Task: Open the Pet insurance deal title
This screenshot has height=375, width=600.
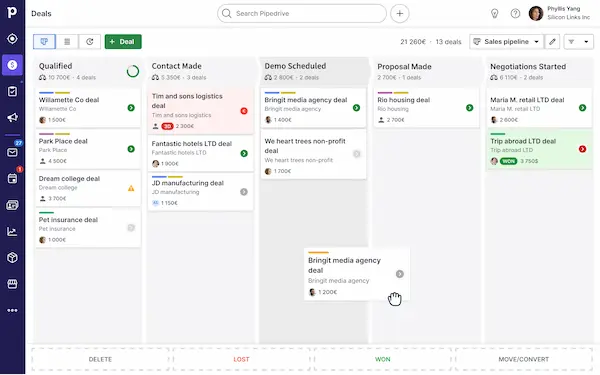Action: pos(68,220)
